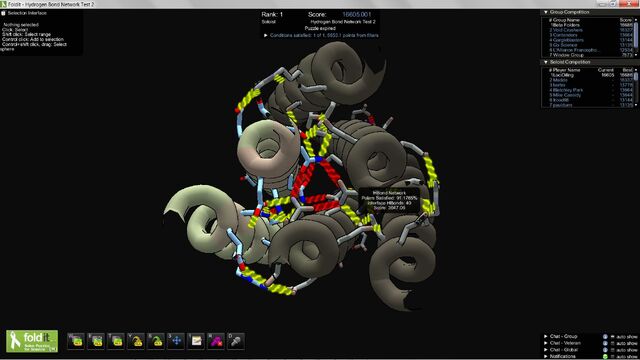Collapse the Group Competition panel
Image resolution: width=640 pixels, height=360 pixels.
546,12
